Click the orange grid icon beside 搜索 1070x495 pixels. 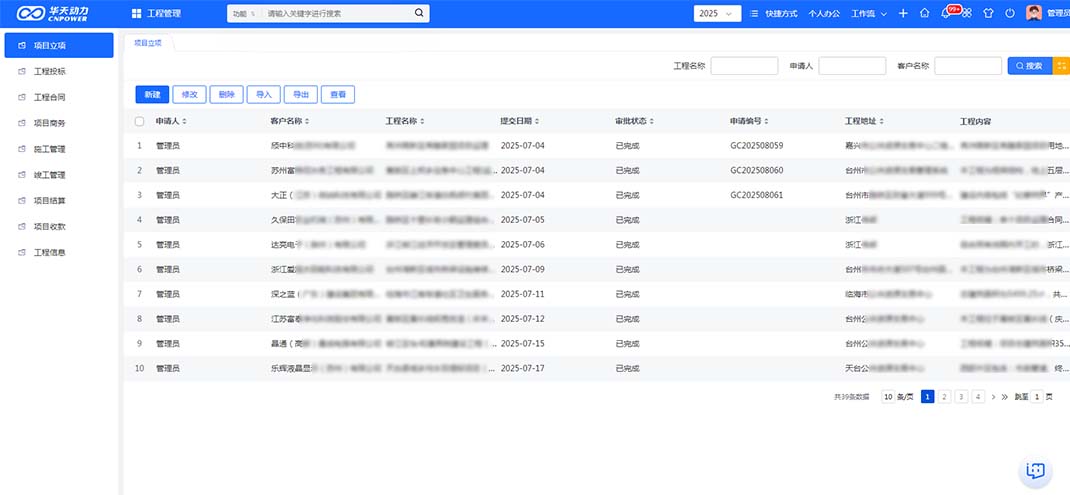coord(1061,65)
